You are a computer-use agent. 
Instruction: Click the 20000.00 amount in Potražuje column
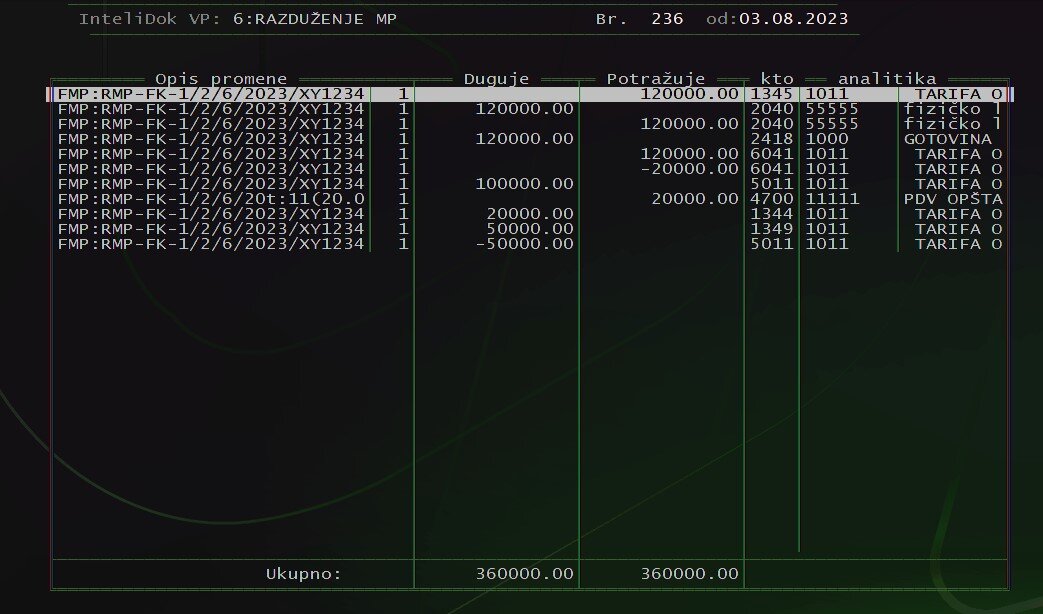694,199
